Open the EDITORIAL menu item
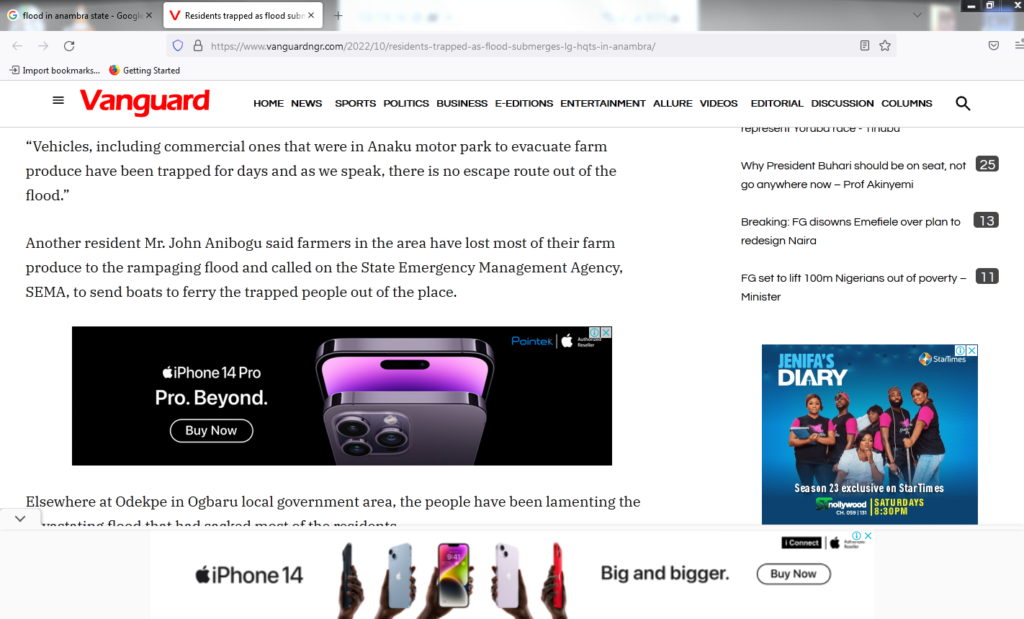This screenshot has width=1024, height=619. 776,103
